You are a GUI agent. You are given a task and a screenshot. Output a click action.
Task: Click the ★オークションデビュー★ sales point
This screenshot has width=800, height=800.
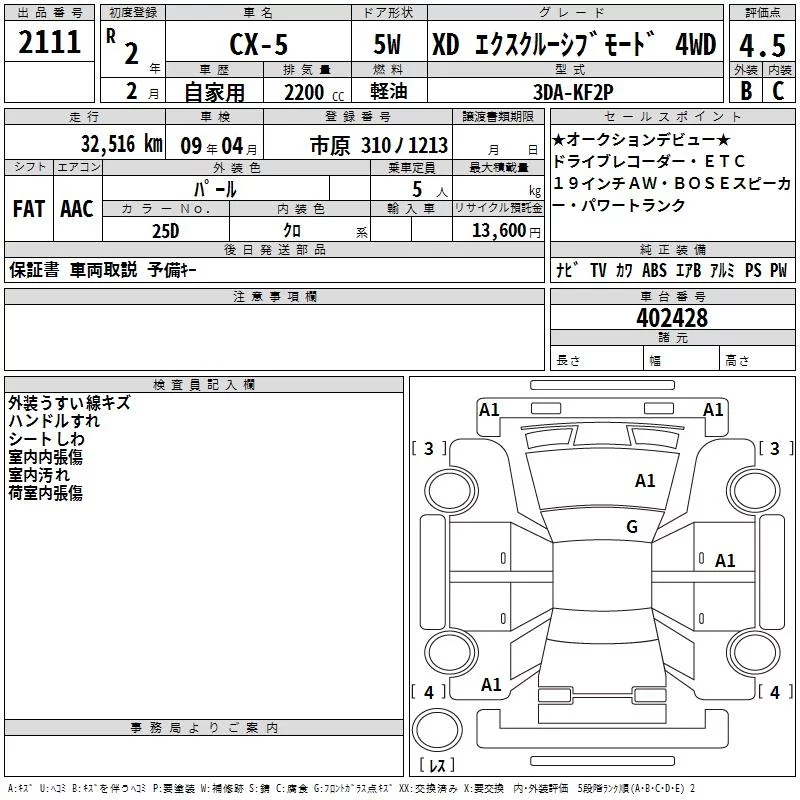pyautogui.click(x=642, y=139)
